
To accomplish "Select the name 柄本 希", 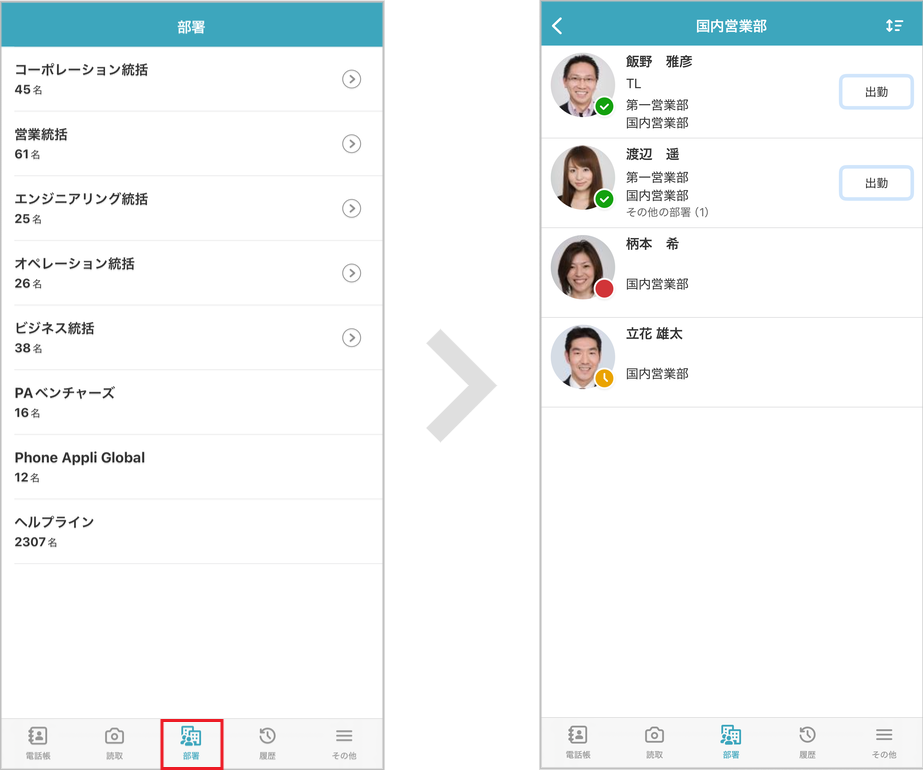I will coord(652,244).
